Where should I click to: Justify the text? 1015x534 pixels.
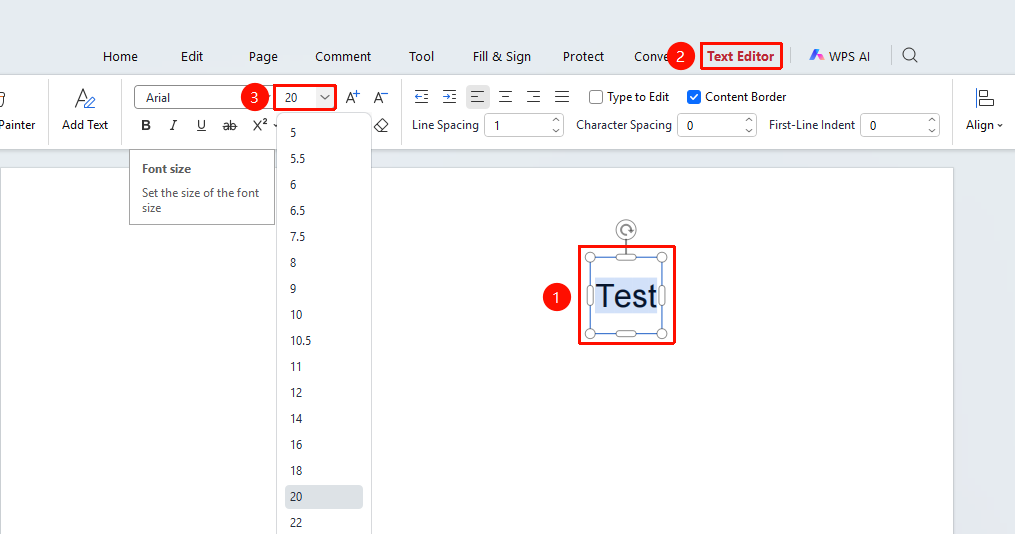[562, 97]
